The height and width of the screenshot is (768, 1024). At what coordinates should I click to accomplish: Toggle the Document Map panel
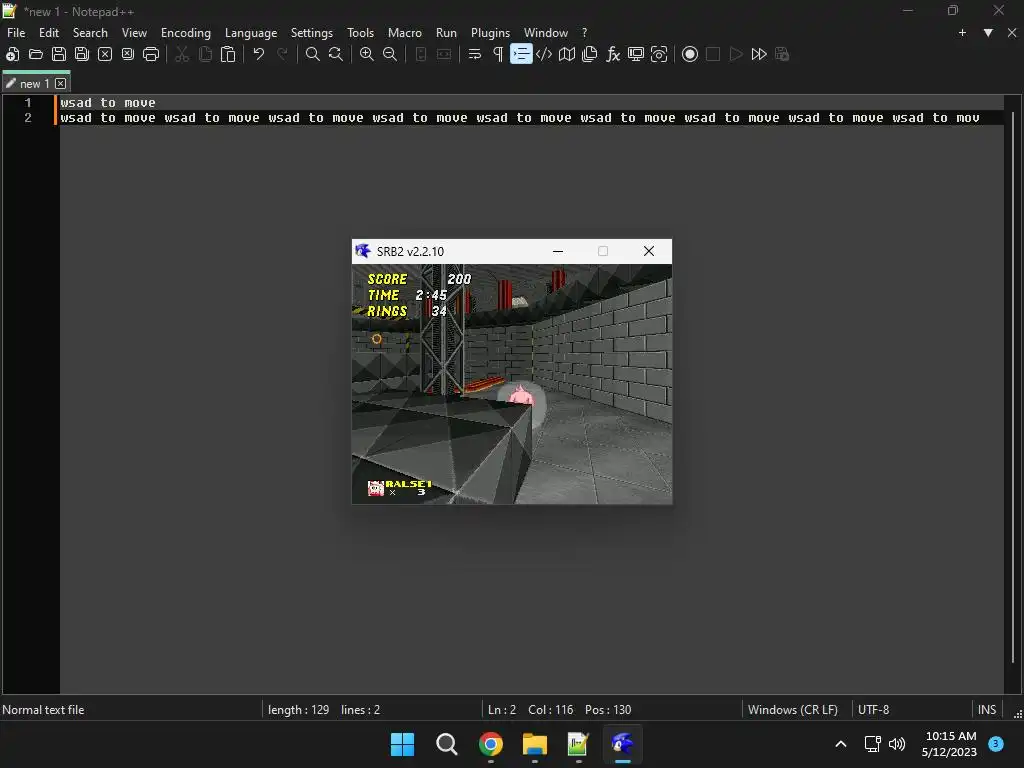tap(567, 54)
